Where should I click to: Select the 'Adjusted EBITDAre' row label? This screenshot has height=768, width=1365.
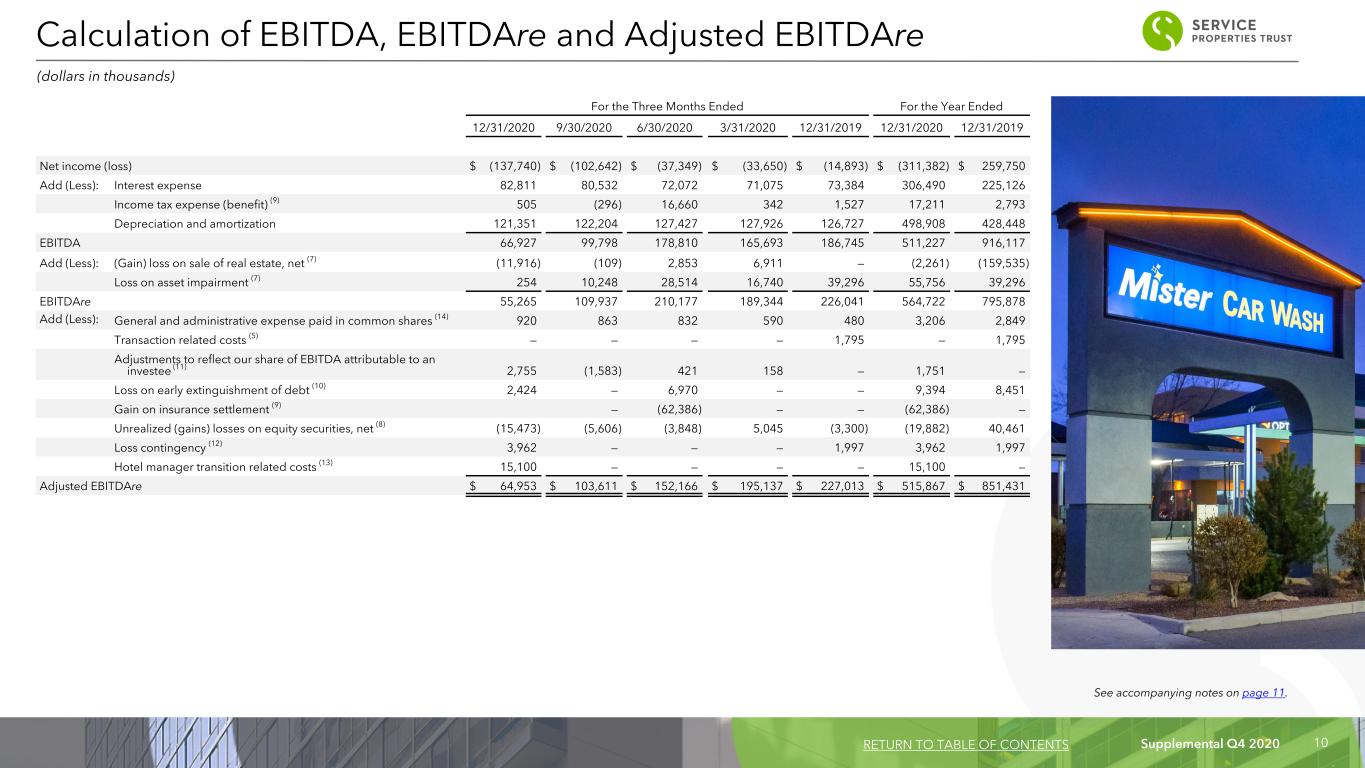(x=90, y=485)
